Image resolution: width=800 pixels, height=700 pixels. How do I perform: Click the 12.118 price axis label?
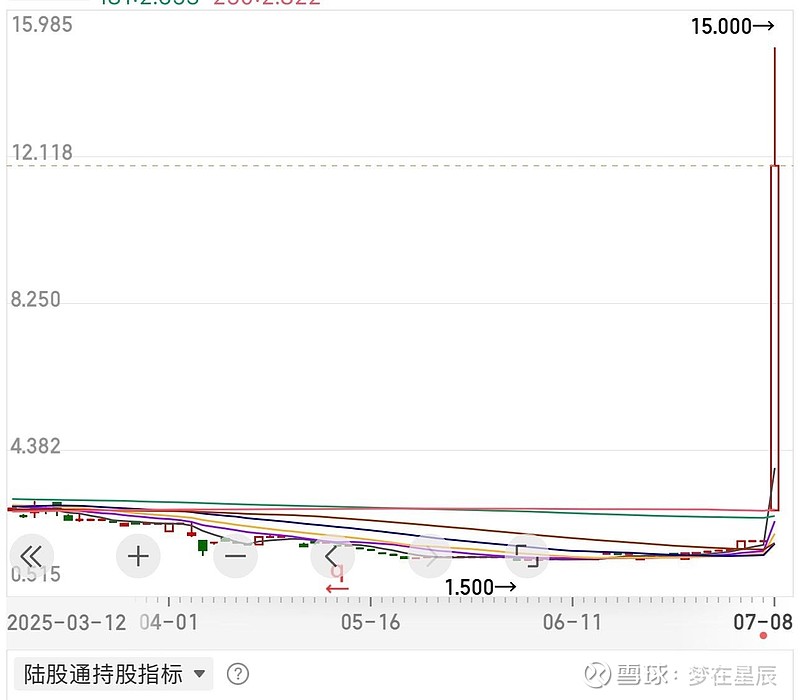[42, 153]
